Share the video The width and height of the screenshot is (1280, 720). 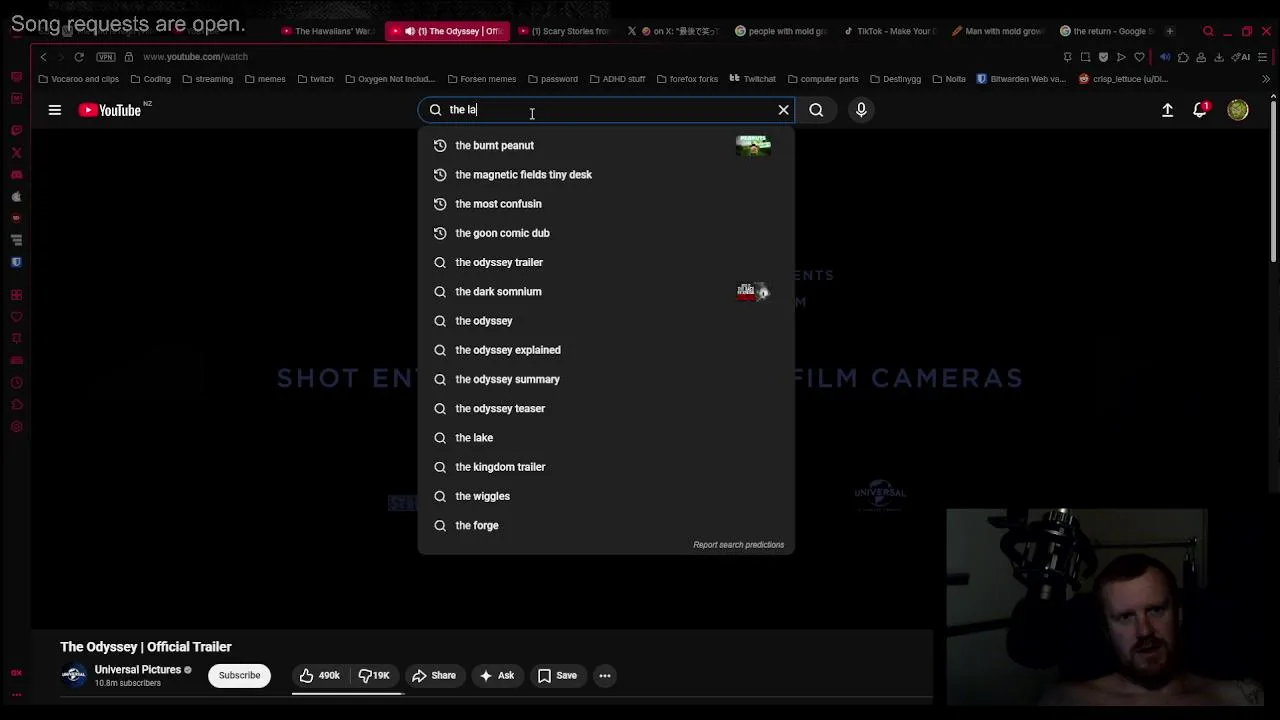click(x=434, y=676)
